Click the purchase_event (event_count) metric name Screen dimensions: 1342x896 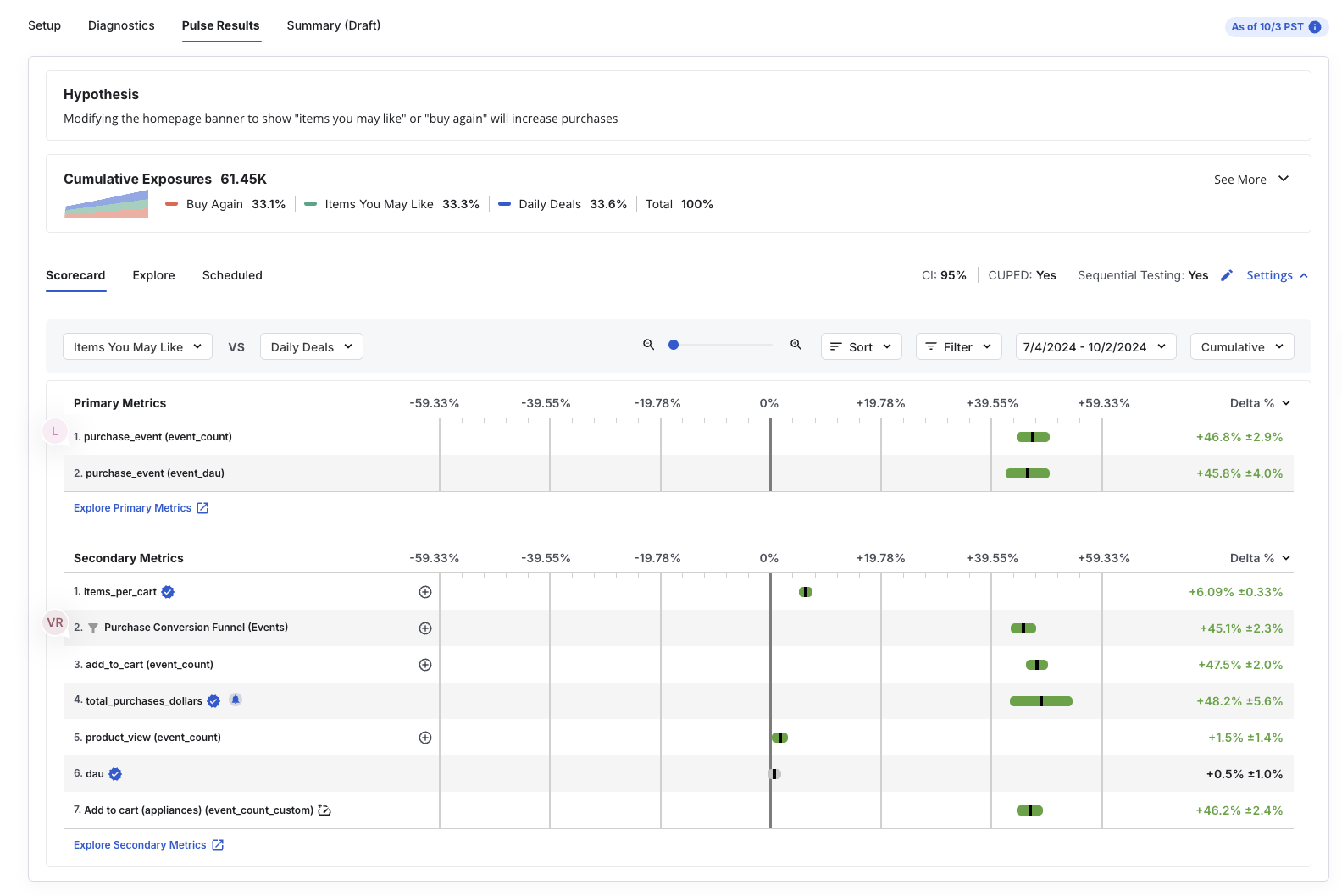tap(158, 437)
